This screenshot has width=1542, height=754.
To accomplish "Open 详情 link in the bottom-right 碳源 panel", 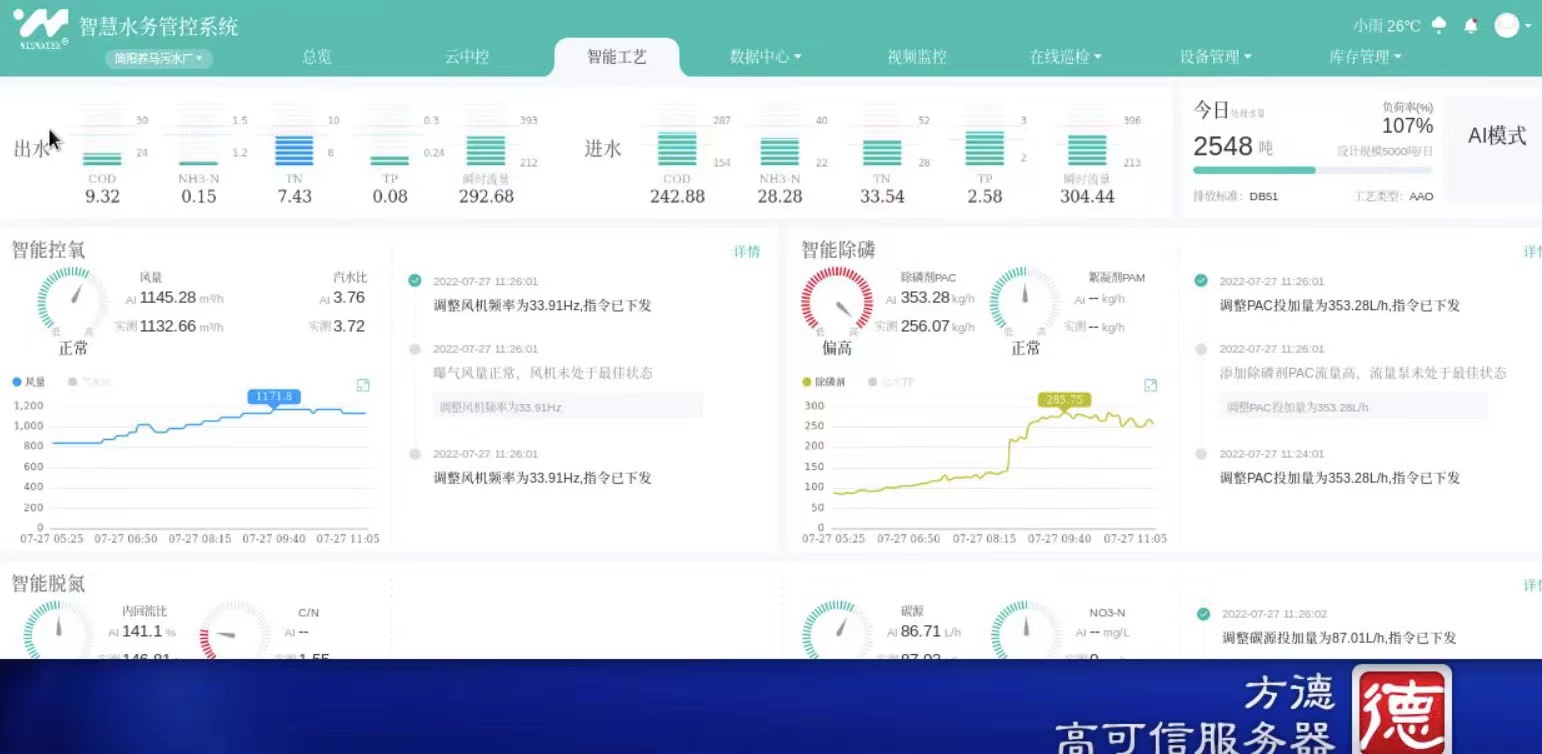I will point(1533,584).
